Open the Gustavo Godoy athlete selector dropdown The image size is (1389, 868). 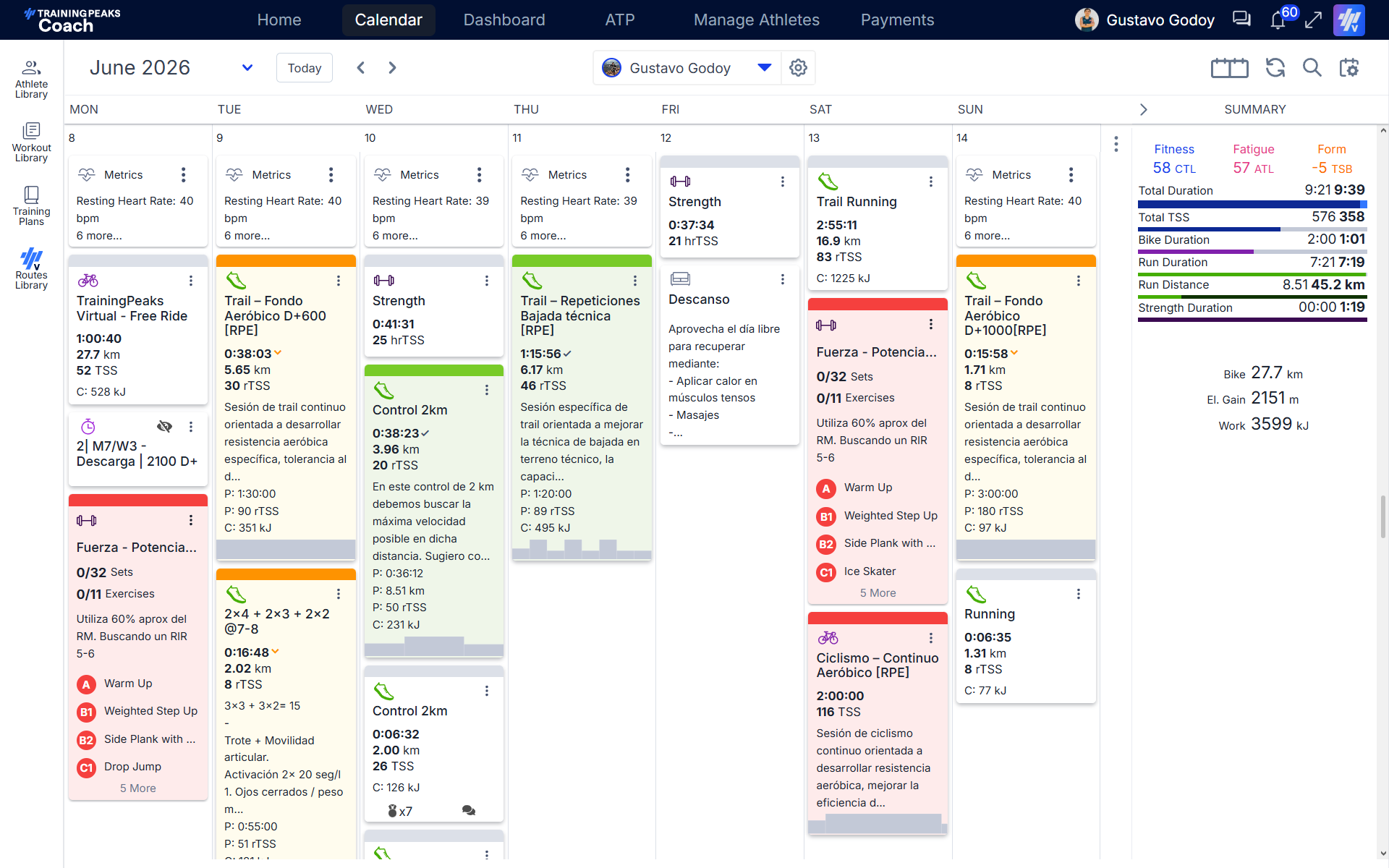(x=764, y=68)
